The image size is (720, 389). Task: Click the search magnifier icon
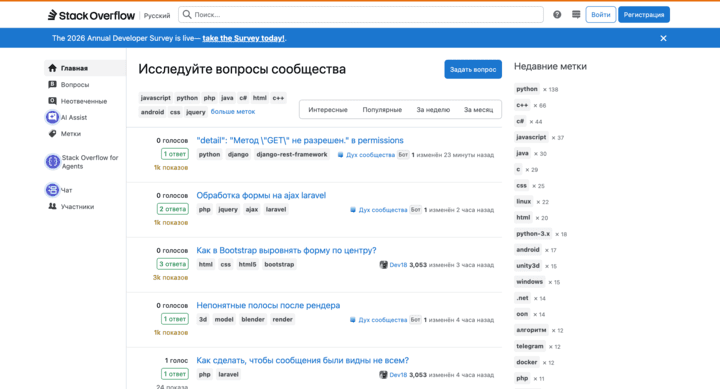(x=187, y=15)
